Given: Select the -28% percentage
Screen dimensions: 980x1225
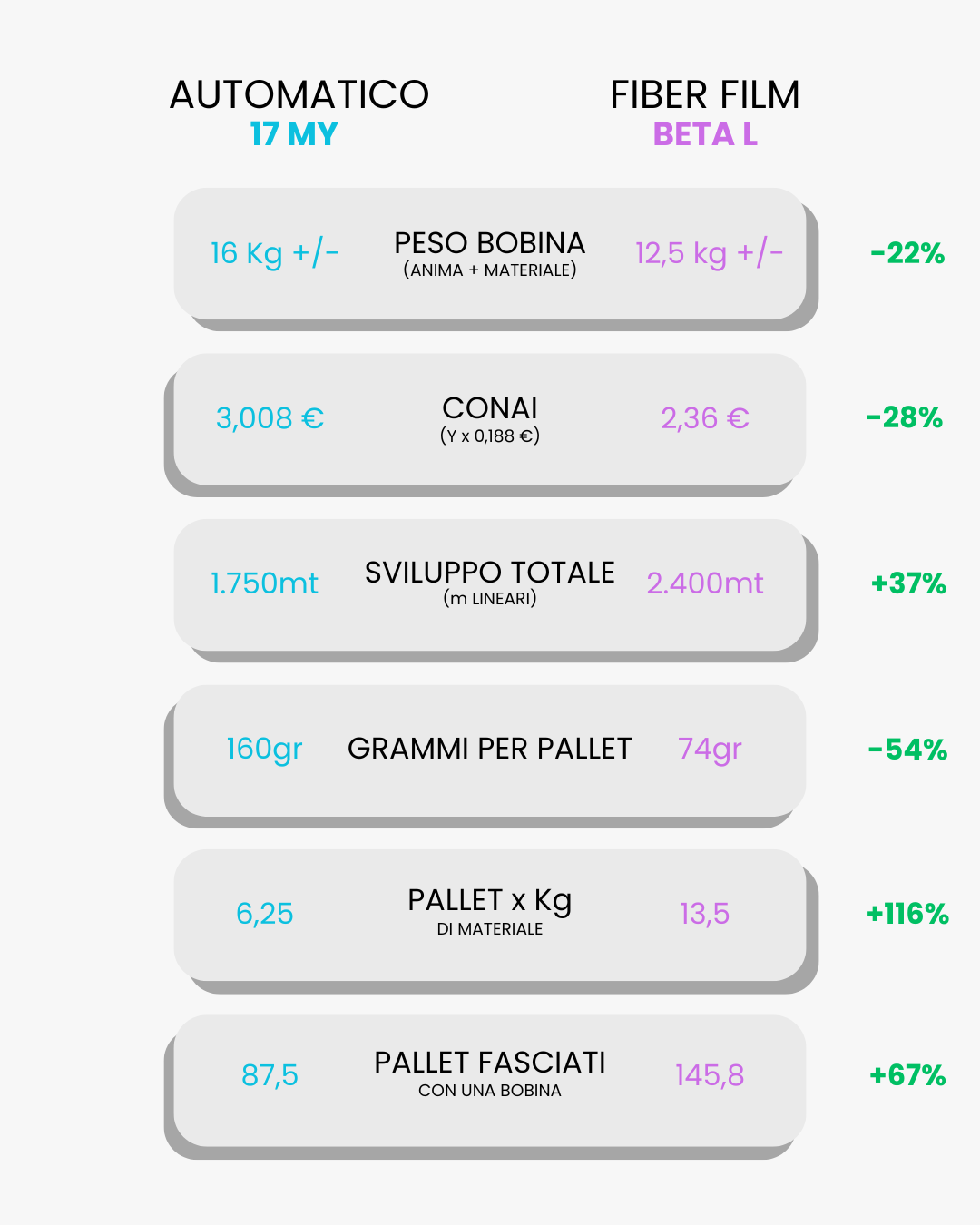Looking at the screenshot, I should [x=905, y=417].
